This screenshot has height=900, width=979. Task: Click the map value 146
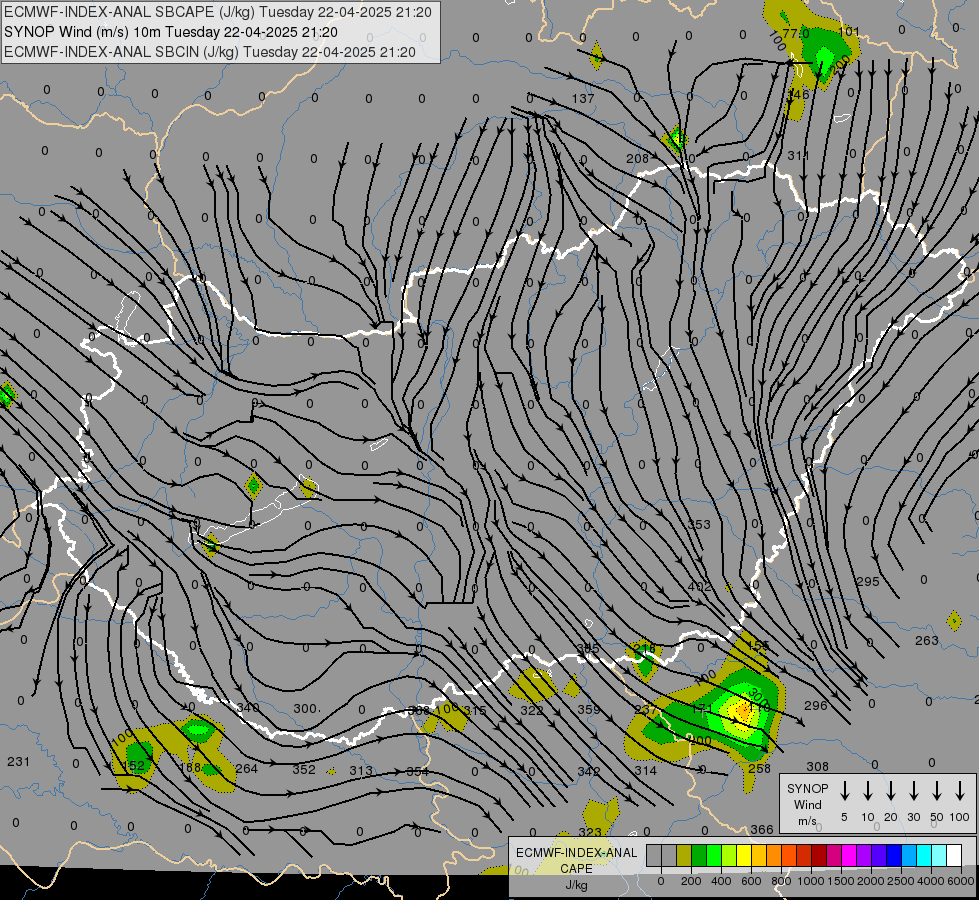(x=799, y=94)
